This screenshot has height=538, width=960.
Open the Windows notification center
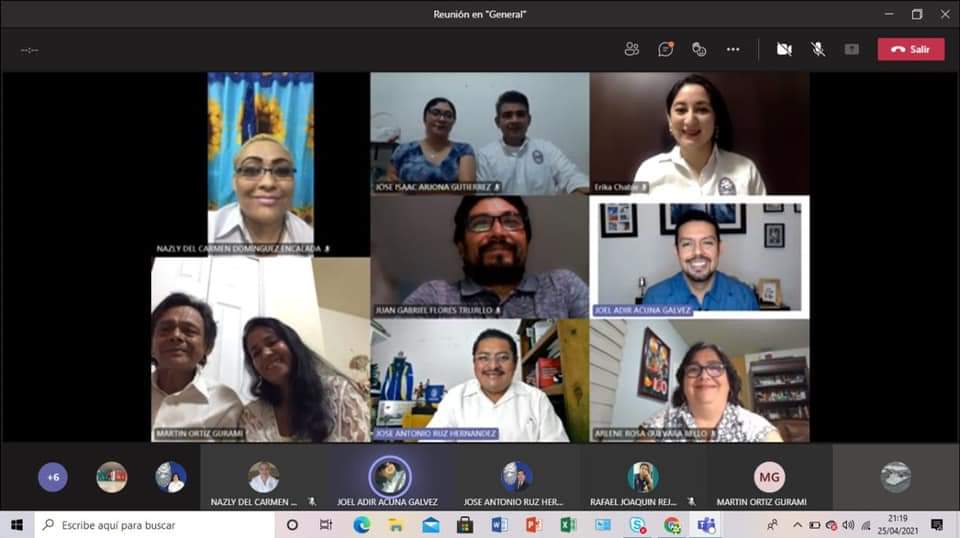pos(937,525)
